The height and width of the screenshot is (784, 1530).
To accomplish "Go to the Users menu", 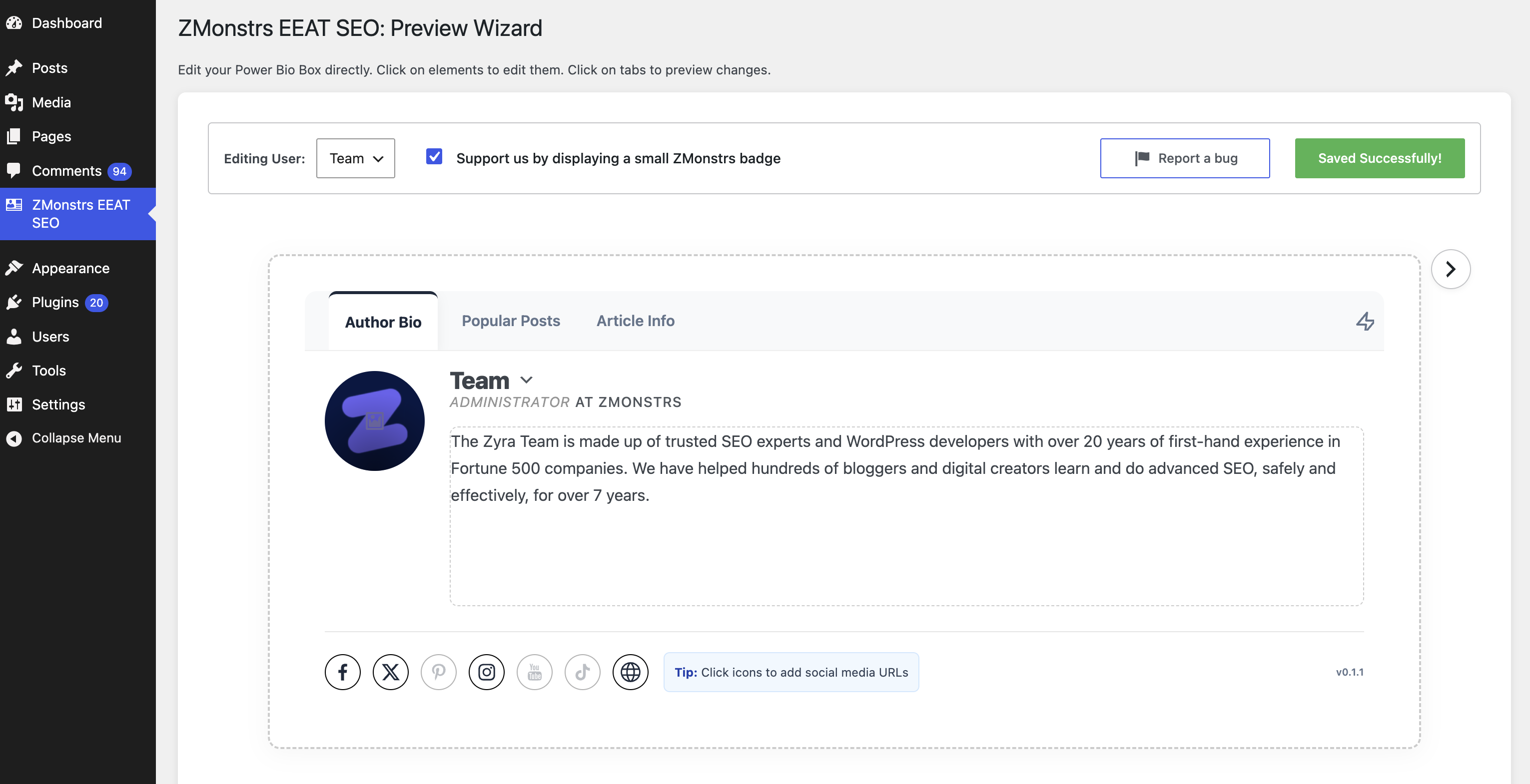I will 78,337.
